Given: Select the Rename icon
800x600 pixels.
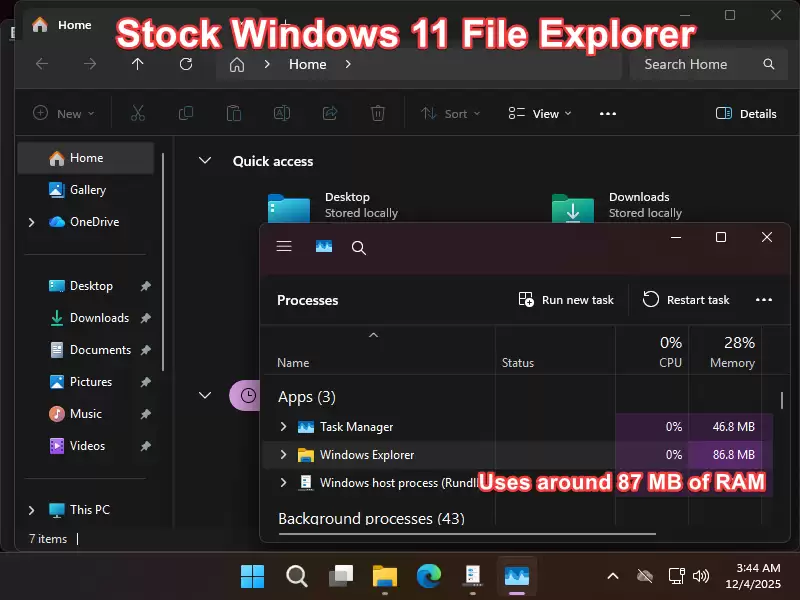Looking at the screenshot, I should coord(281,113).
